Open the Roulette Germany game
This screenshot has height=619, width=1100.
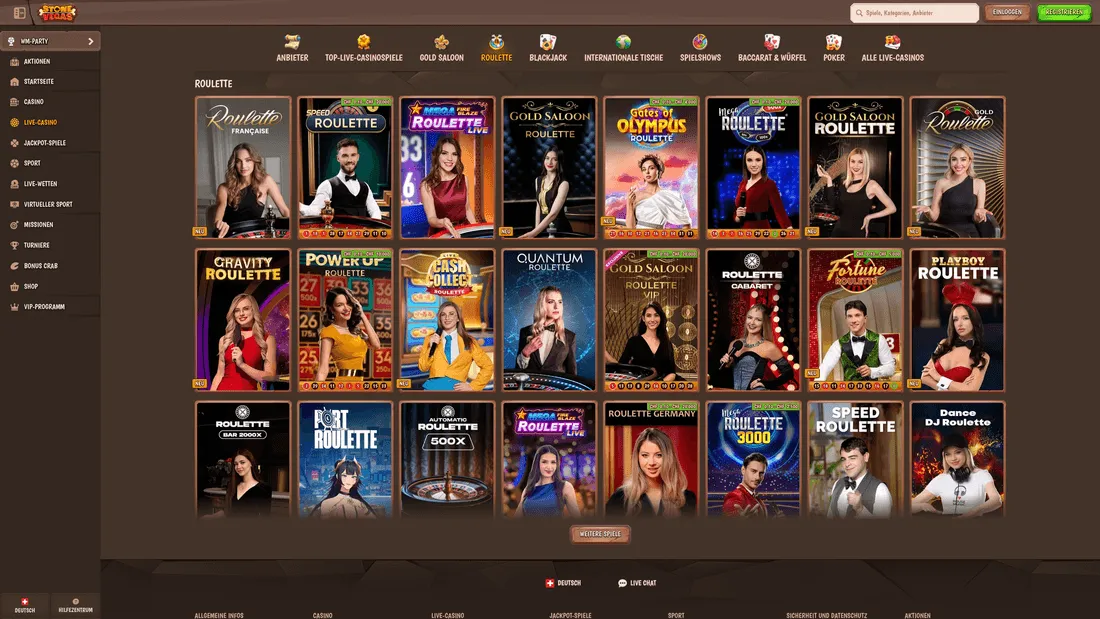tap(651, 460)
